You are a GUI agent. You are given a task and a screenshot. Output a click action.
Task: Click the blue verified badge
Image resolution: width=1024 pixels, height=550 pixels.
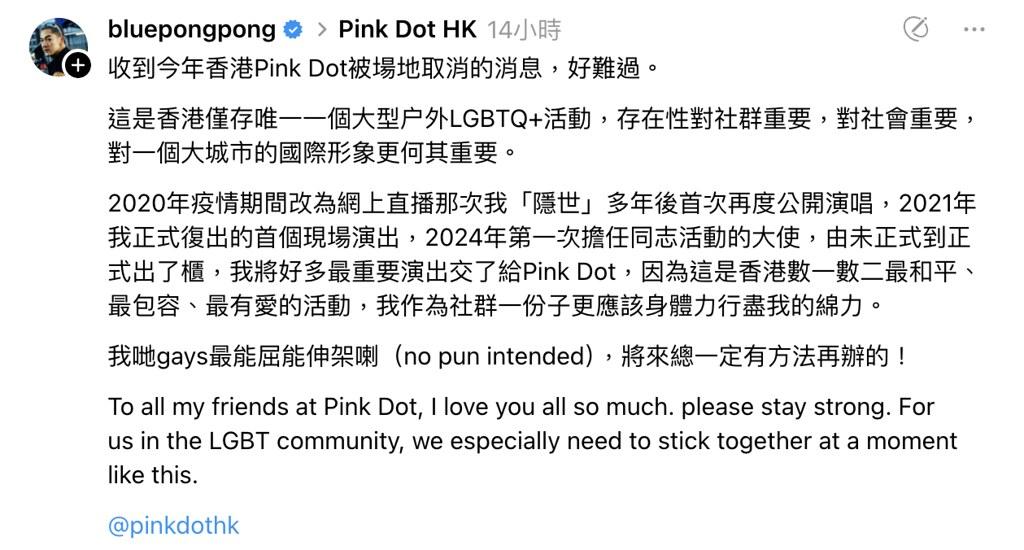click(293, 30)
